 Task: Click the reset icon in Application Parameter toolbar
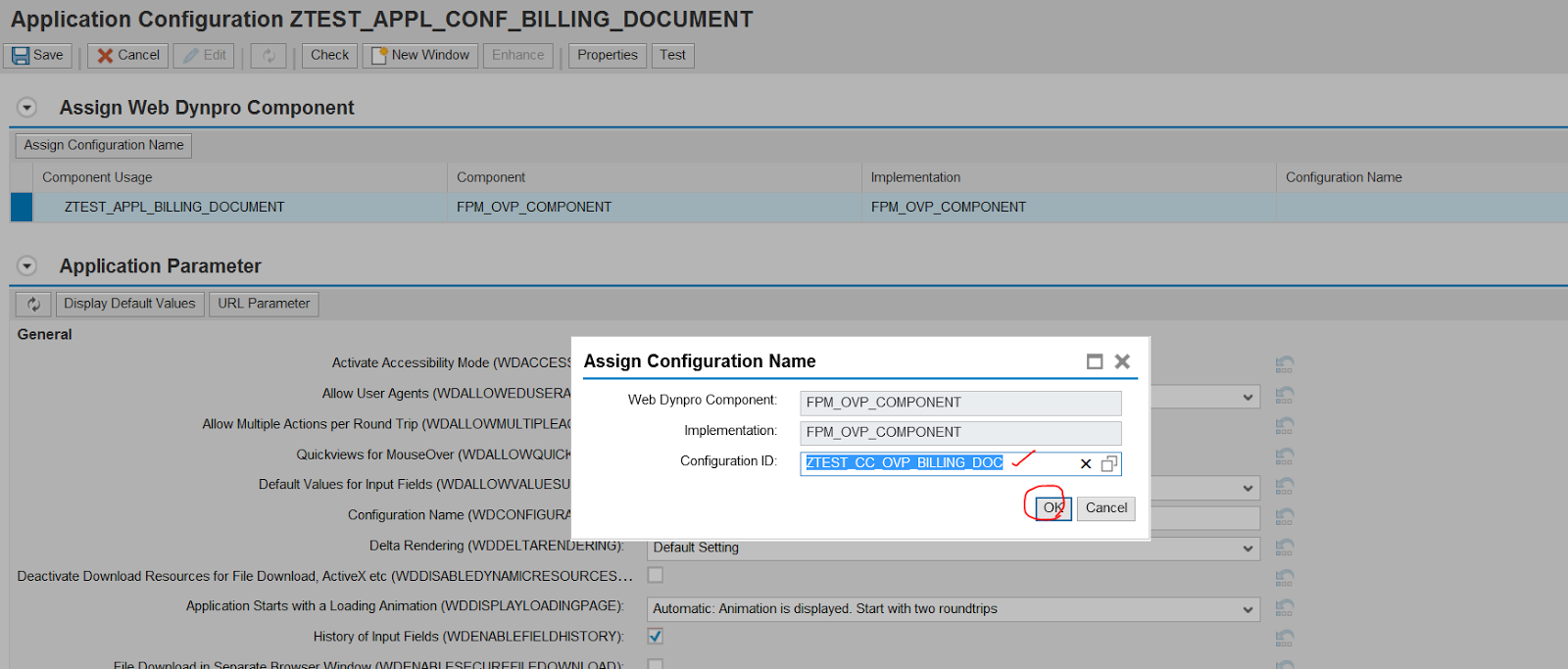point(33,305)
